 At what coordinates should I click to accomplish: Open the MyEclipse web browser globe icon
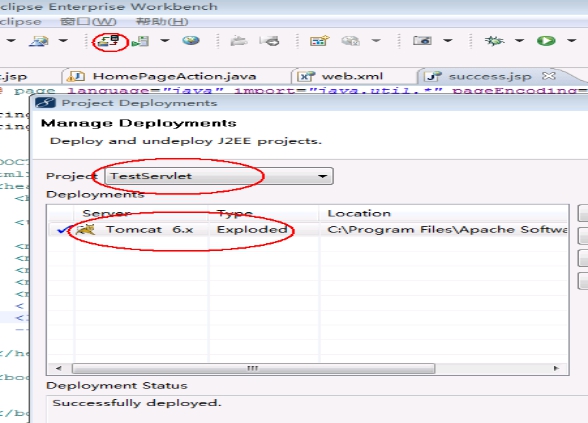coord(191,40)
